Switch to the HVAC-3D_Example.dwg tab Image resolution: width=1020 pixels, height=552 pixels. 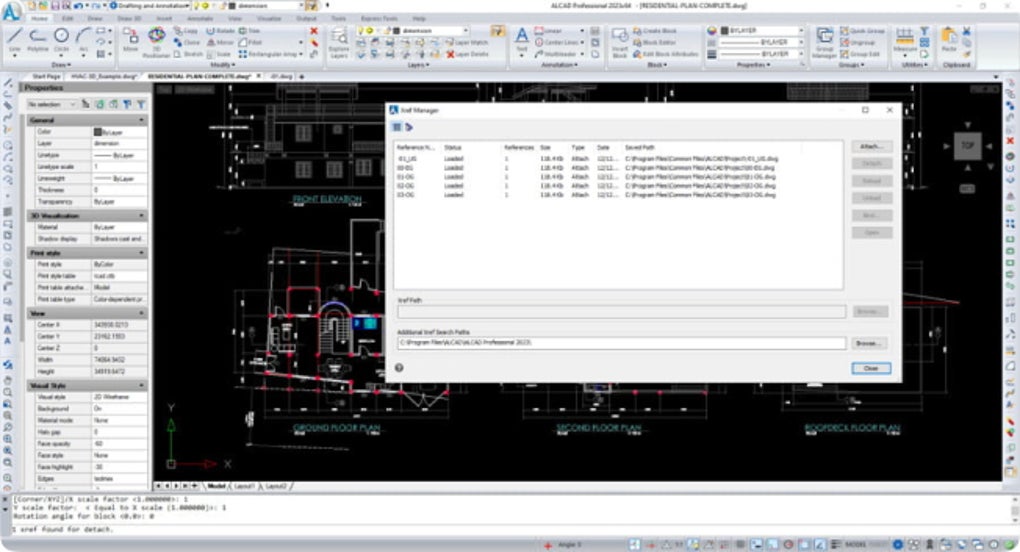104,77
